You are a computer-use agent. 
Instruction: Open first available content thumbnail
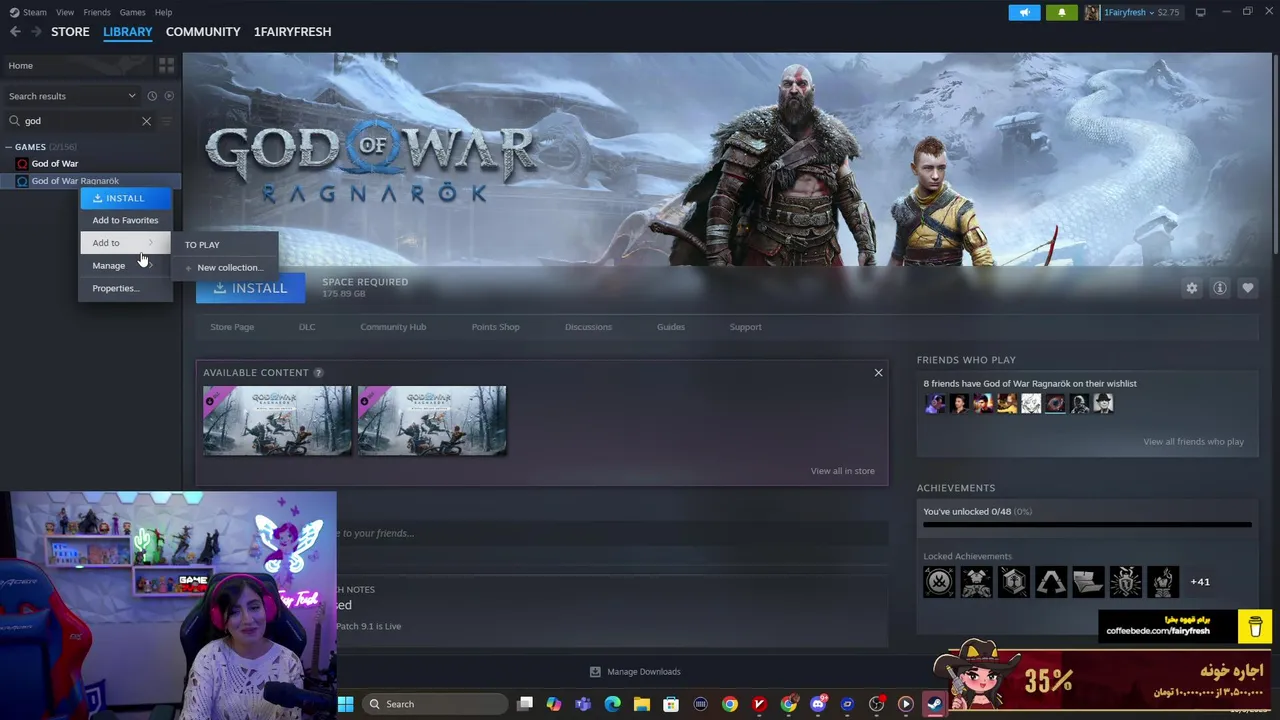click(277, 421)
